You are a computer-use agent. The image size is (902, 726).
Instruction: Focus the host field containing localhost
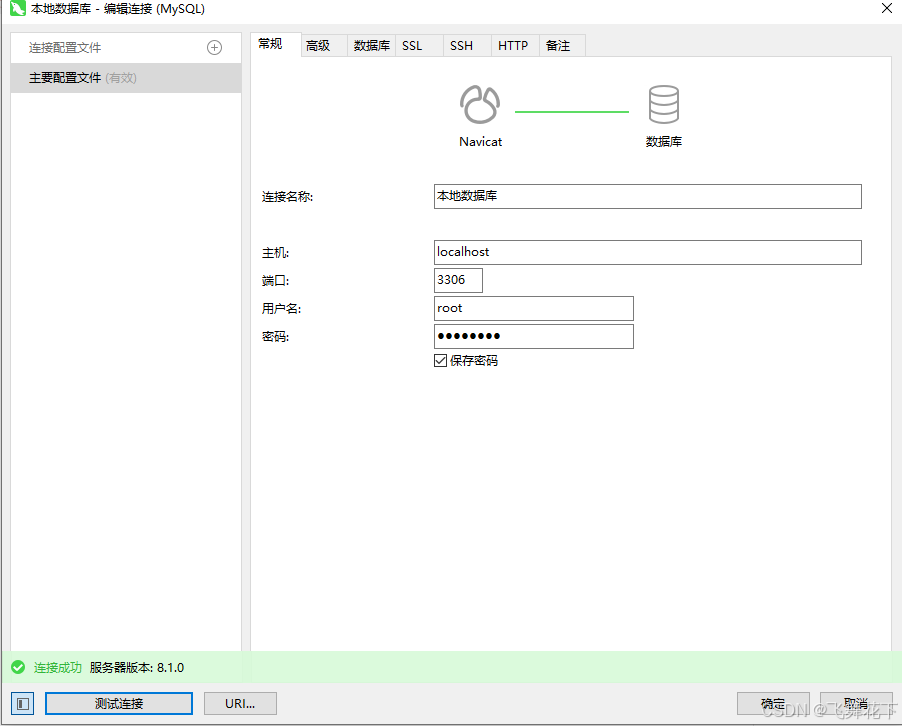coord(648,253)
